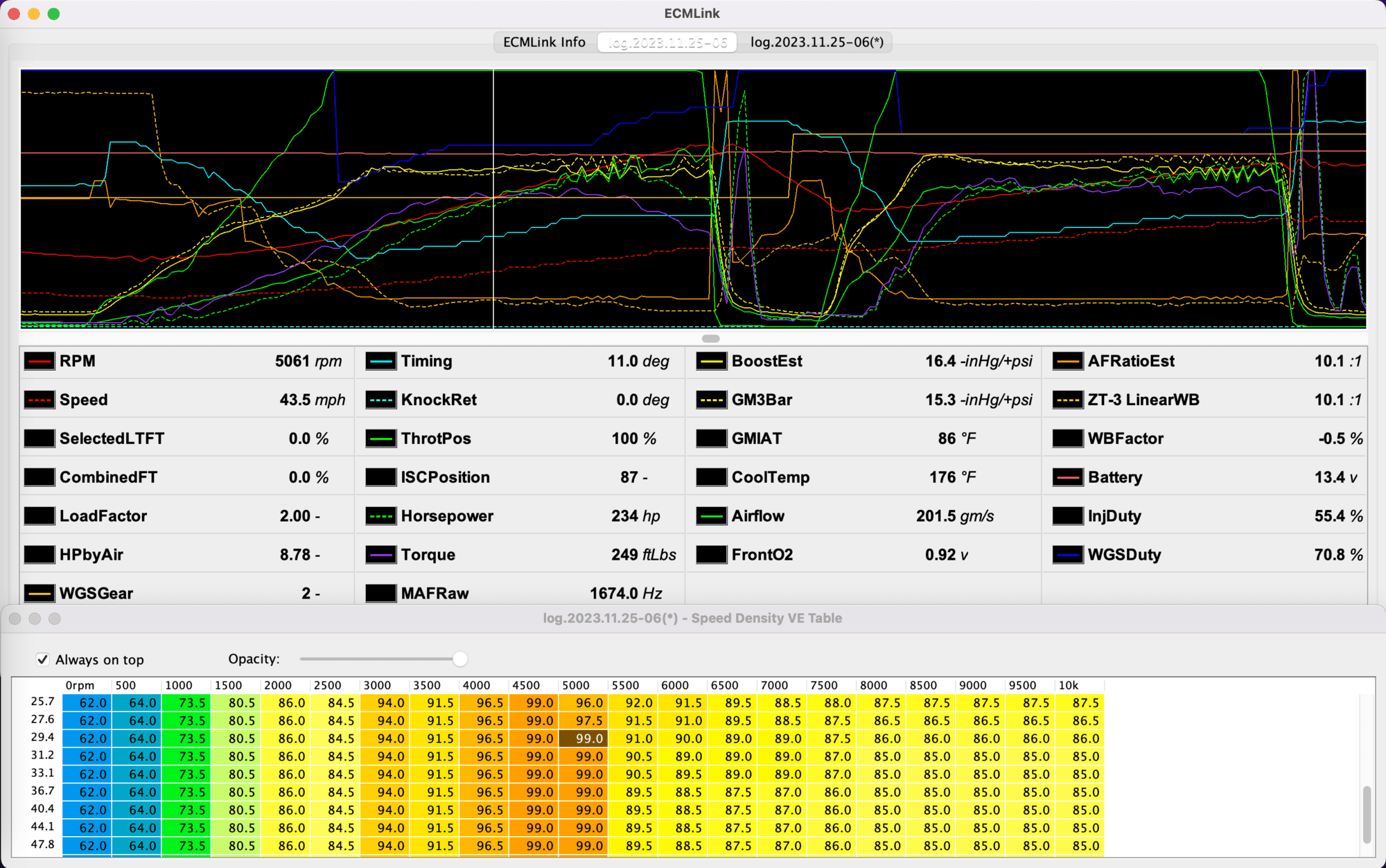Click the FrontO2 black swatch
This screenshot has width=1386, height=868.
click(x=711, y=555)
